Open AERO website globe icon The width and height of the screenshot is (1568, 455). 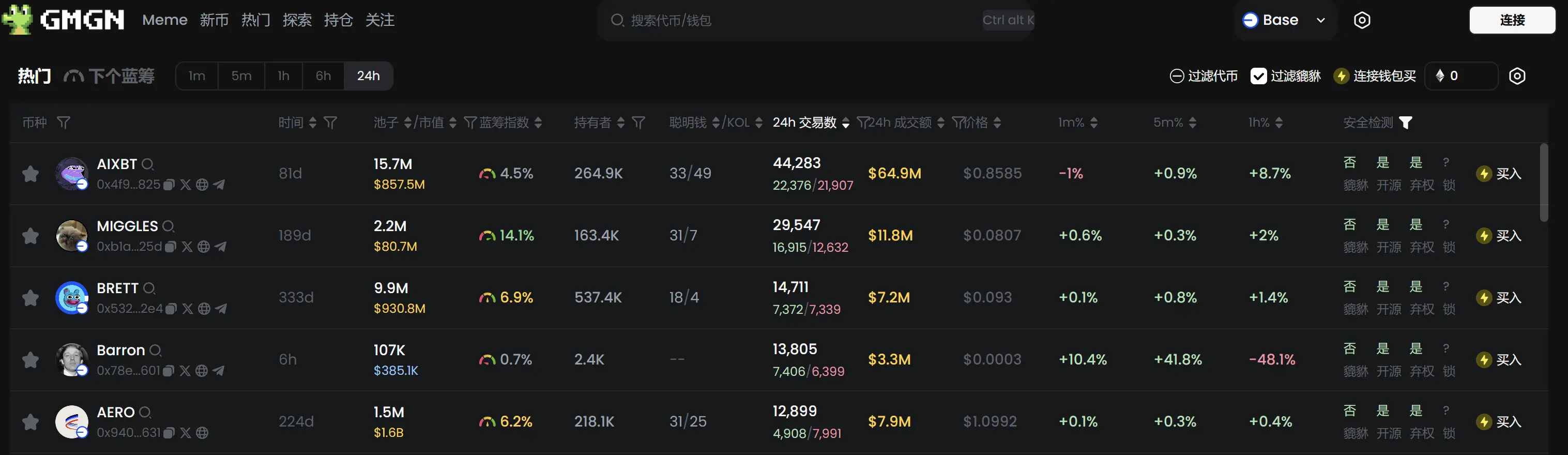202,432
